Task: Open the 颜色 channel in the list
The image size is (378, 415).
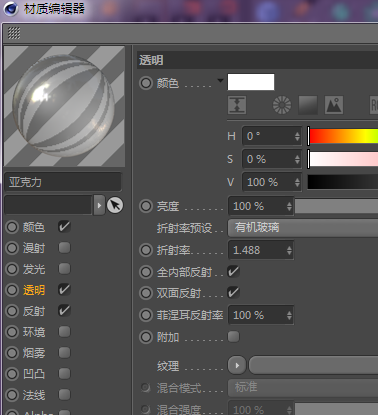Action: (34, 227)
